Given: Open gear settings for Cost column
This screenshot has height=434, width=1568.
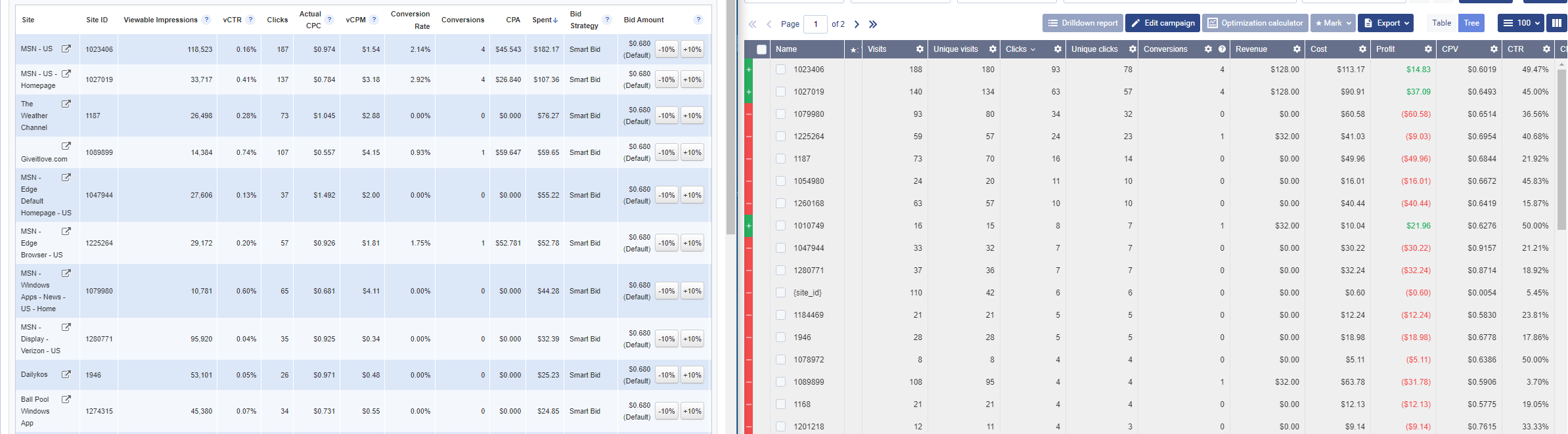Looking at the screenshot, I should [x=1362, y=49].
